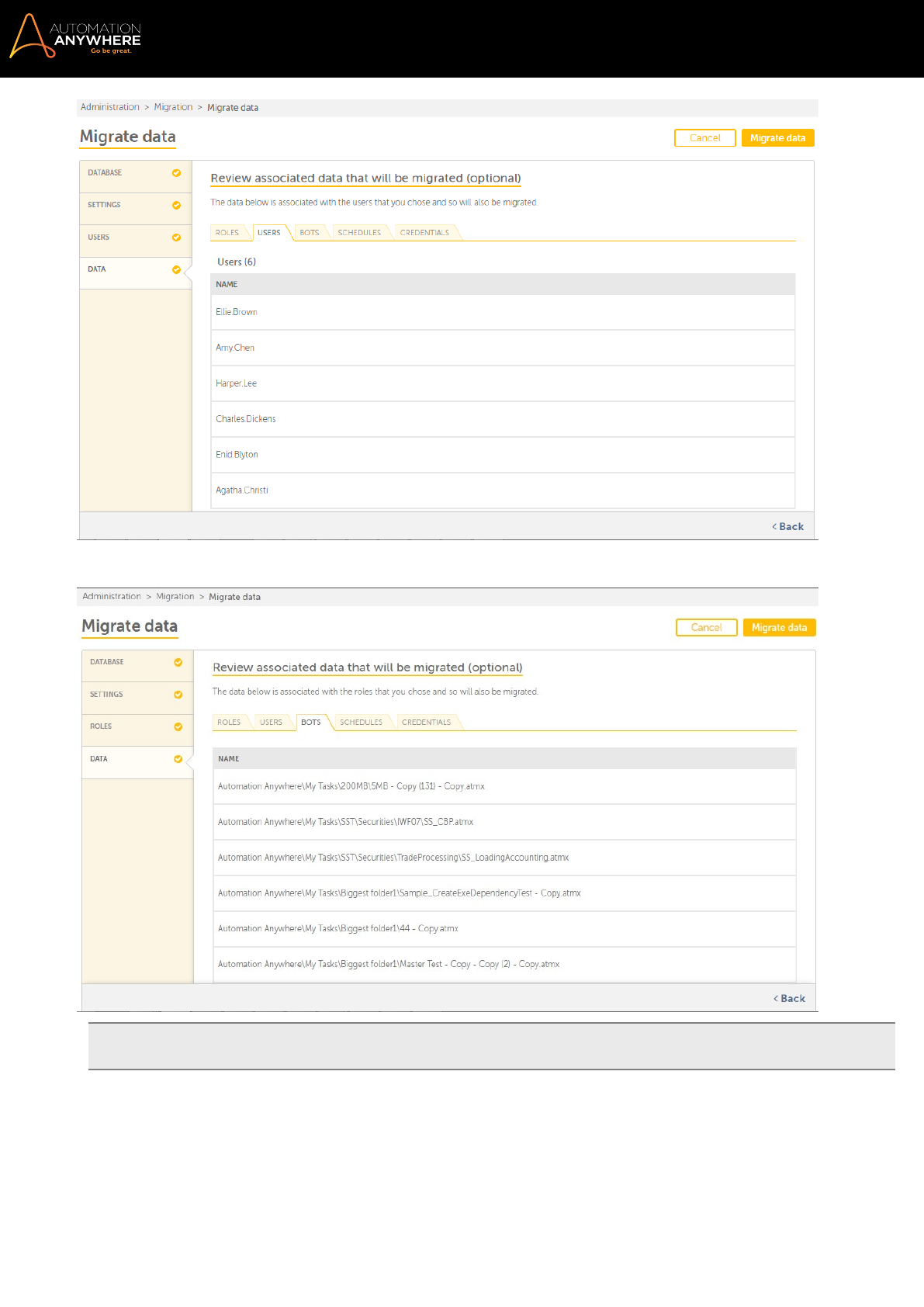924x1307 pixels.
Task: Open SCHEDULES tab in lower panel
Action: point(361,723)
